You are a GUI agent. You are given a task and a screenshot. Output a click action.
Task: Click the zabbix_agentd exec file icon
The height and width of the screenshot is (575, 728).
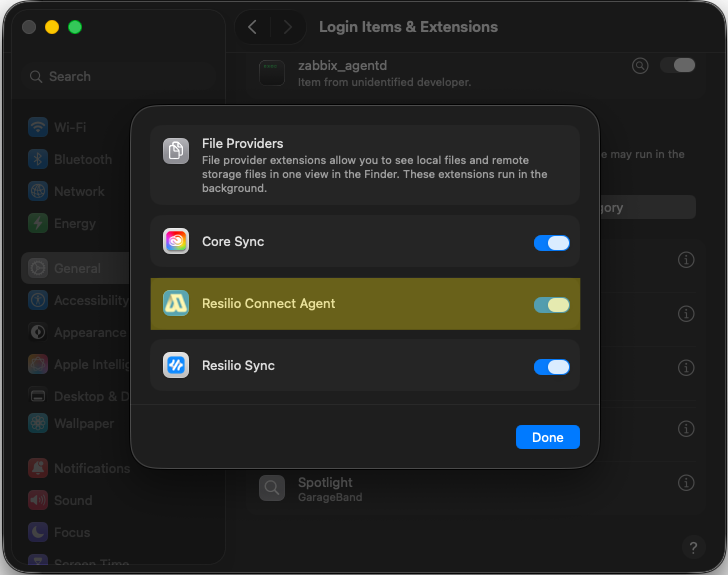(x=272, y=73)
